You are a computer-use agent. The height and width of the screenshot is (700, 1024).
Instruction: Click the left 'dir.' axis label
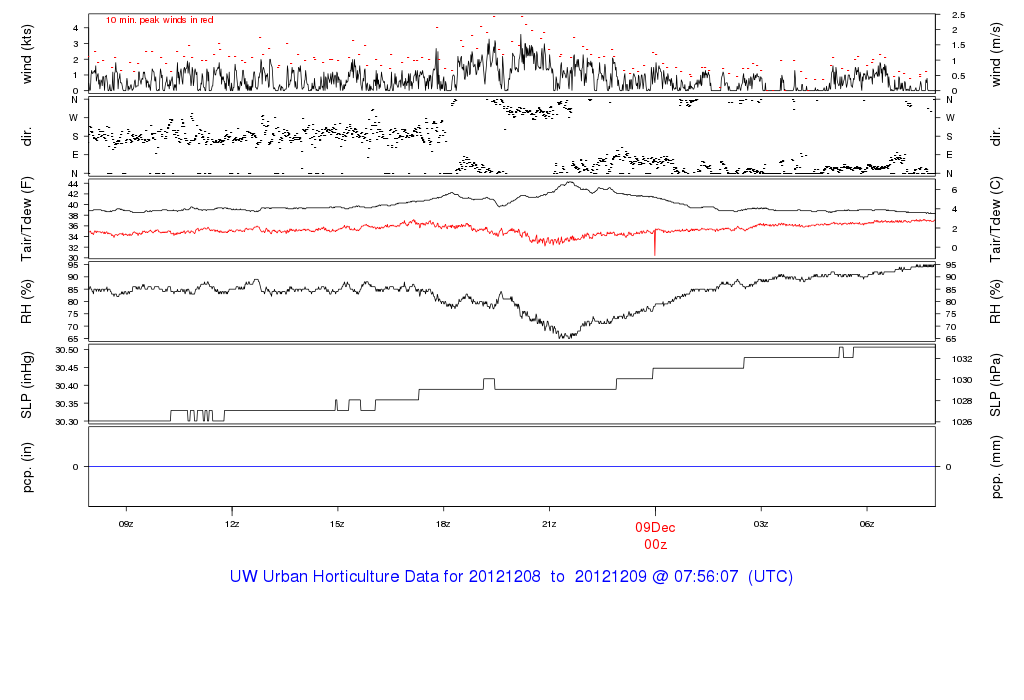(27, 137)
